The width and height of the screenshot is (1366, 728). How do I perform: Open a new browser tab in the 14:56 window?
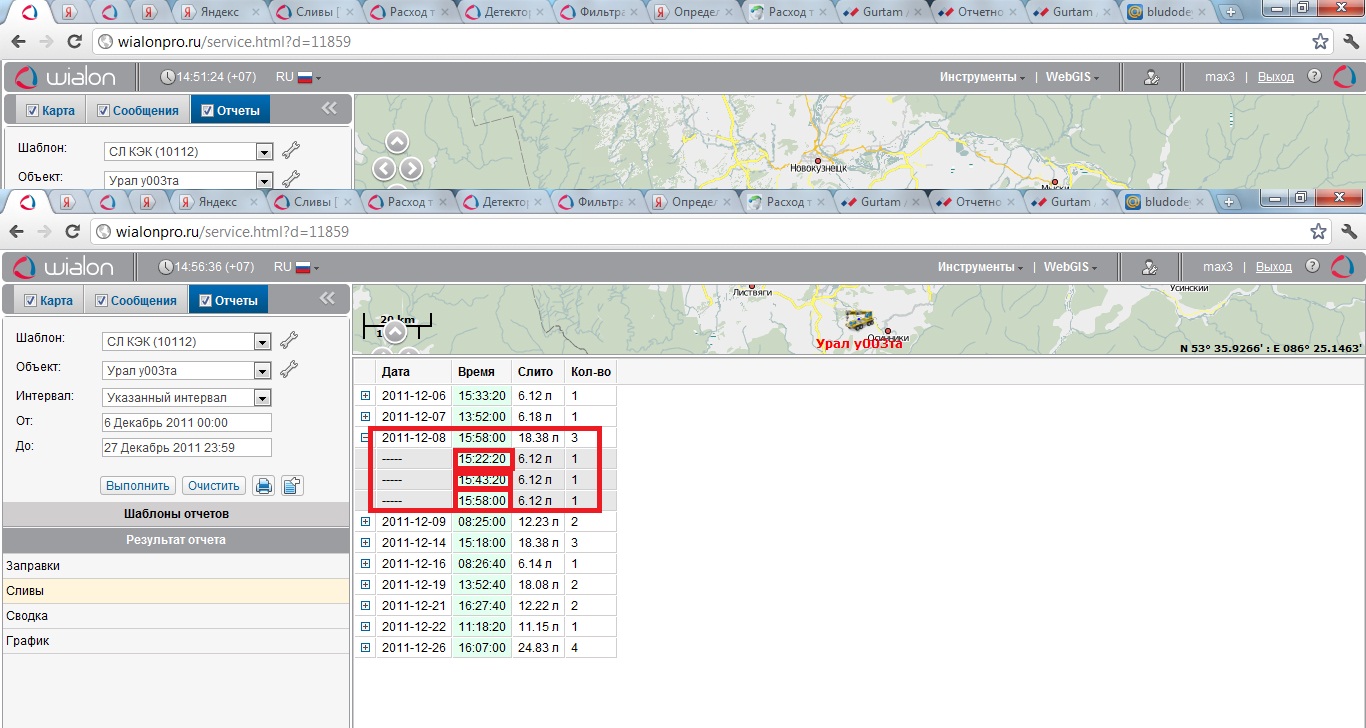[x=1229, y=201]
